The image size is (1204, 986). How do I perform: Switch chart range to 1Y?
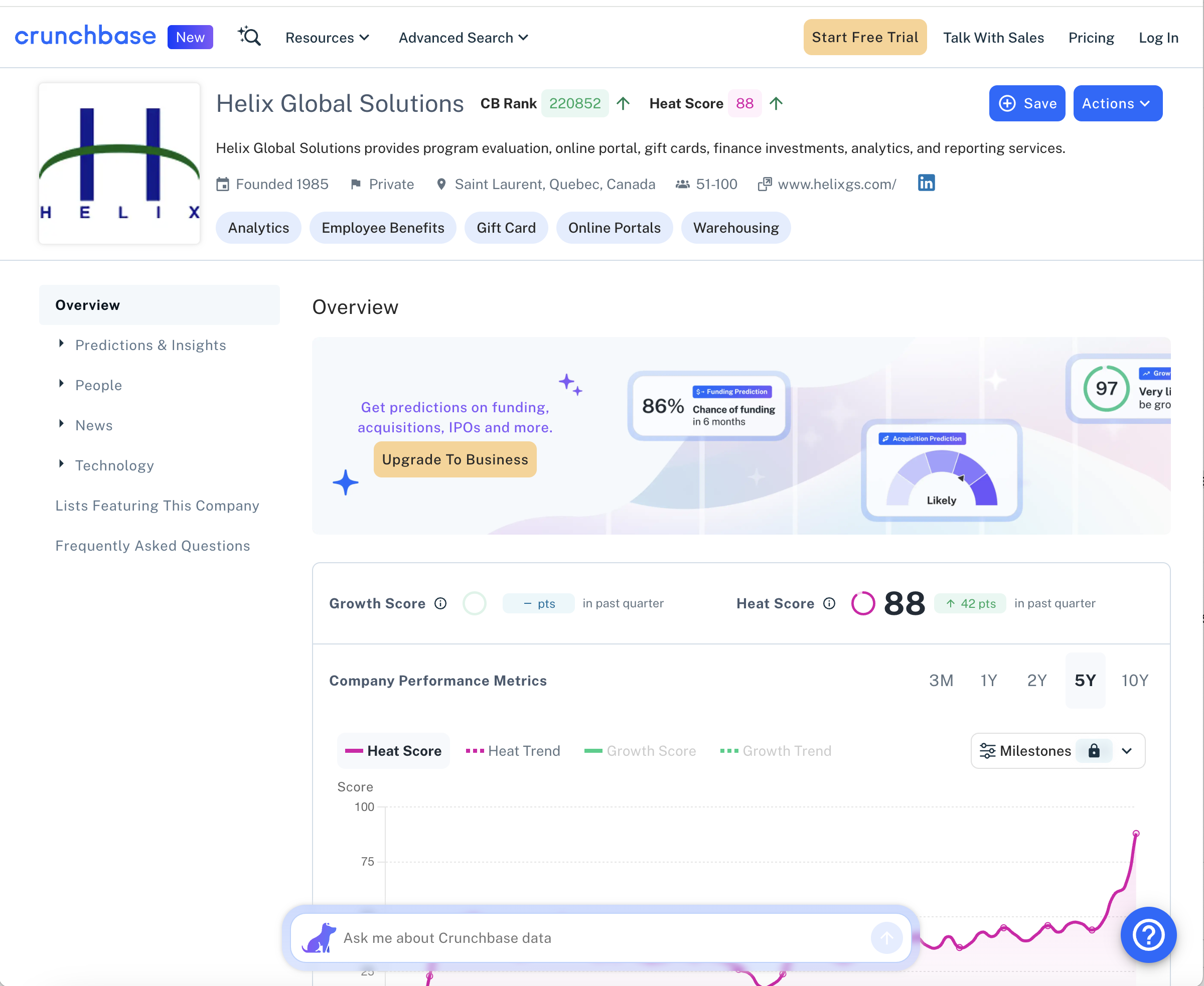pos(989,681)
